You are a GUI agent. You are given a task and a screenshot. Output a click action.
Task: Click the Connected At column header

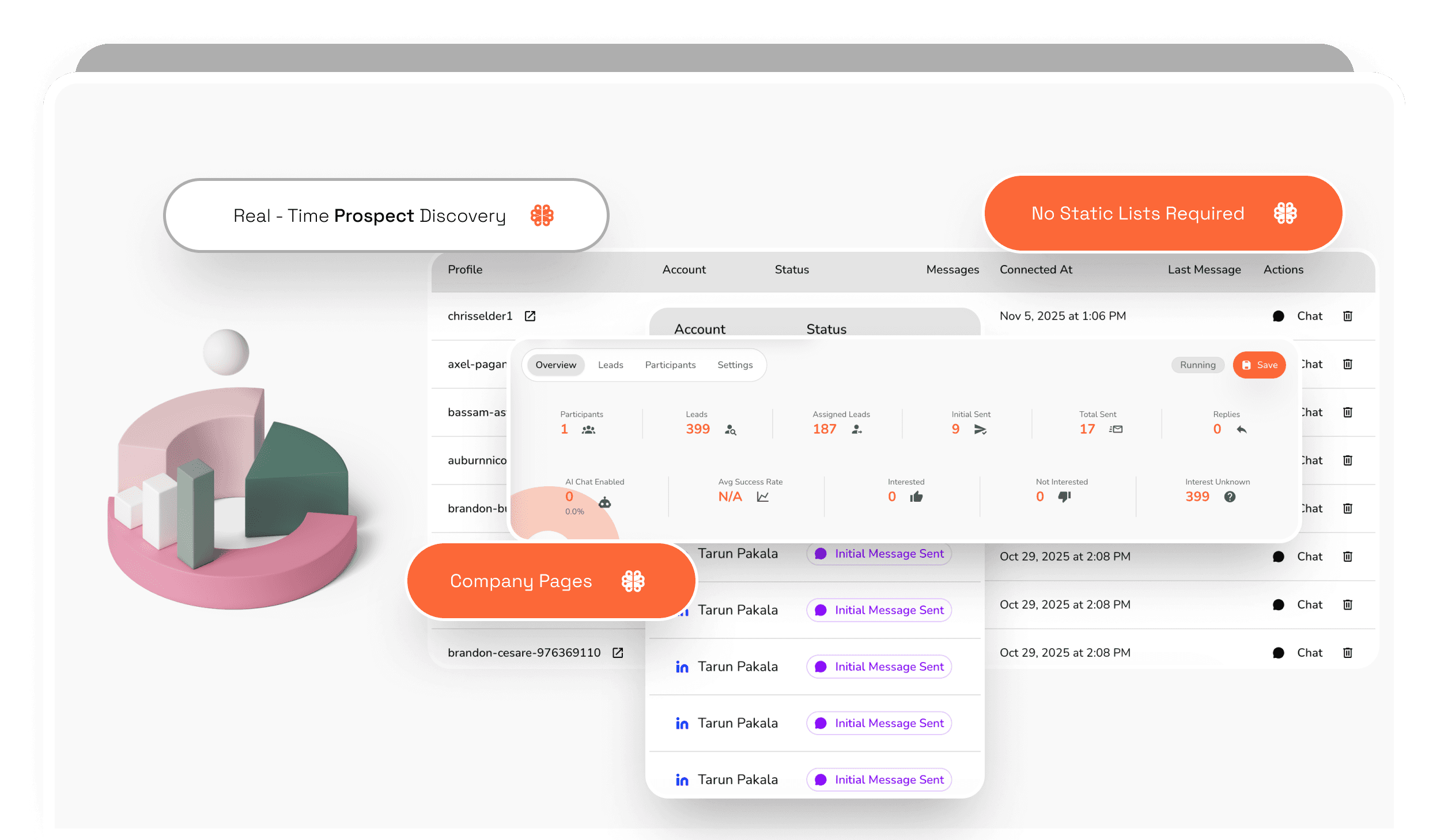[1035, 270]
